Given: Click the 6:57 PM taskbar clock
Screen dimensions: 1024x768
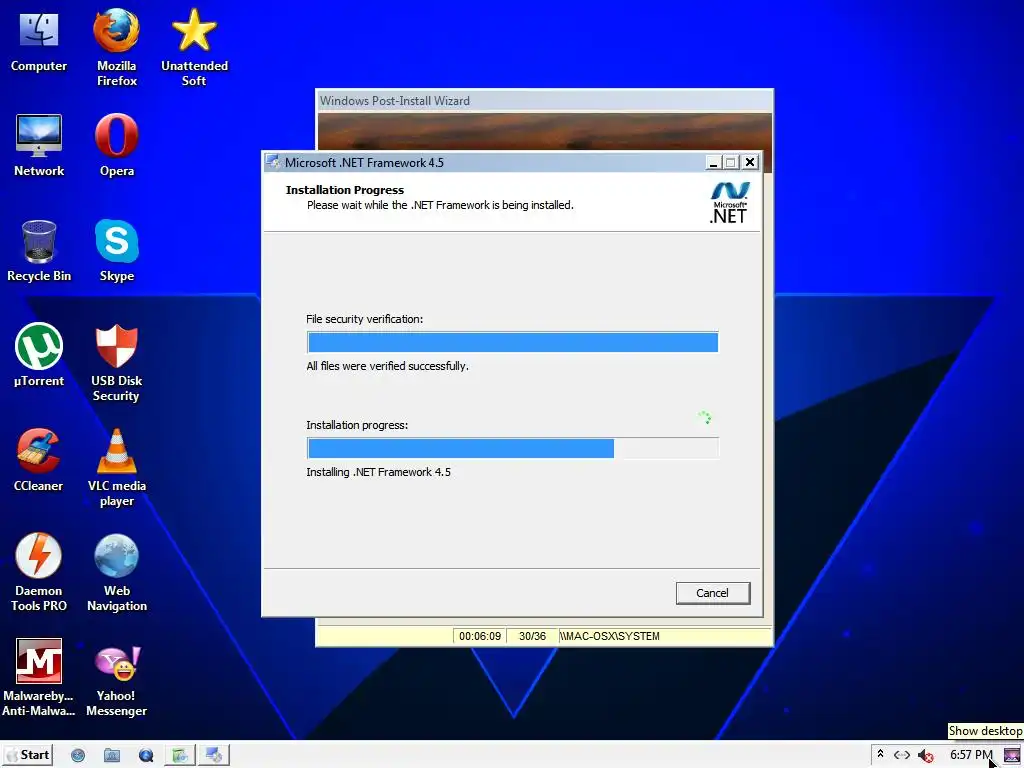Looking at the screenshot, I should 970,755.
